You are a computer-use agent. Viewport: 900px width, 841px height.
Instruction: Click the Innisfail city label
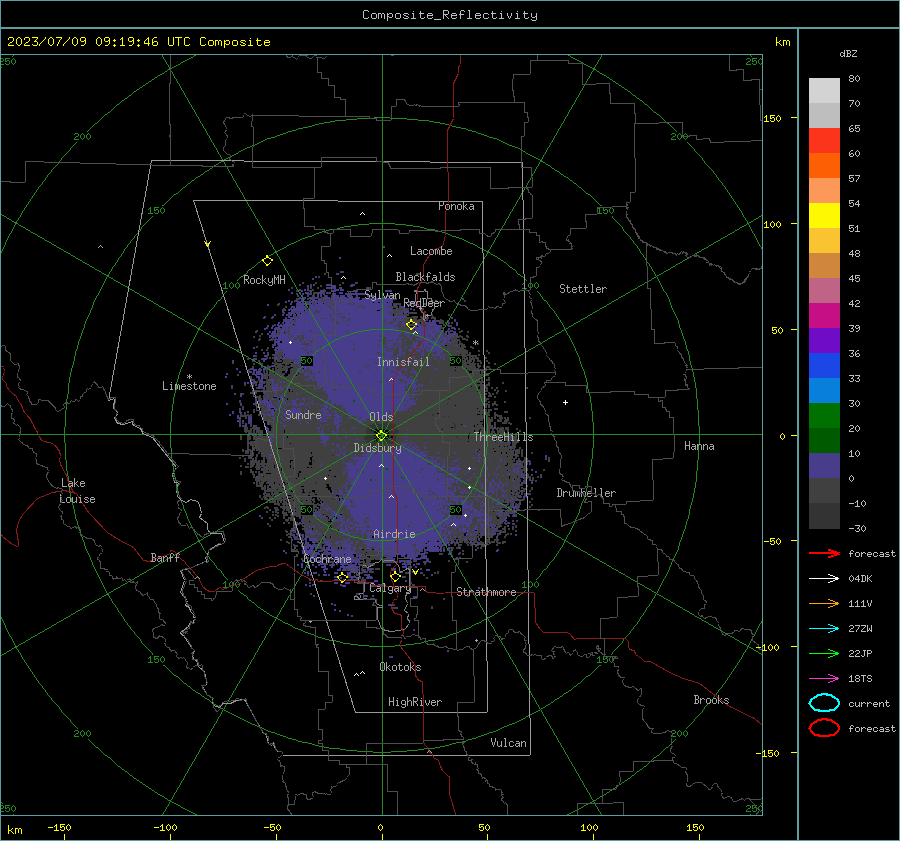[x=403, y=362]
